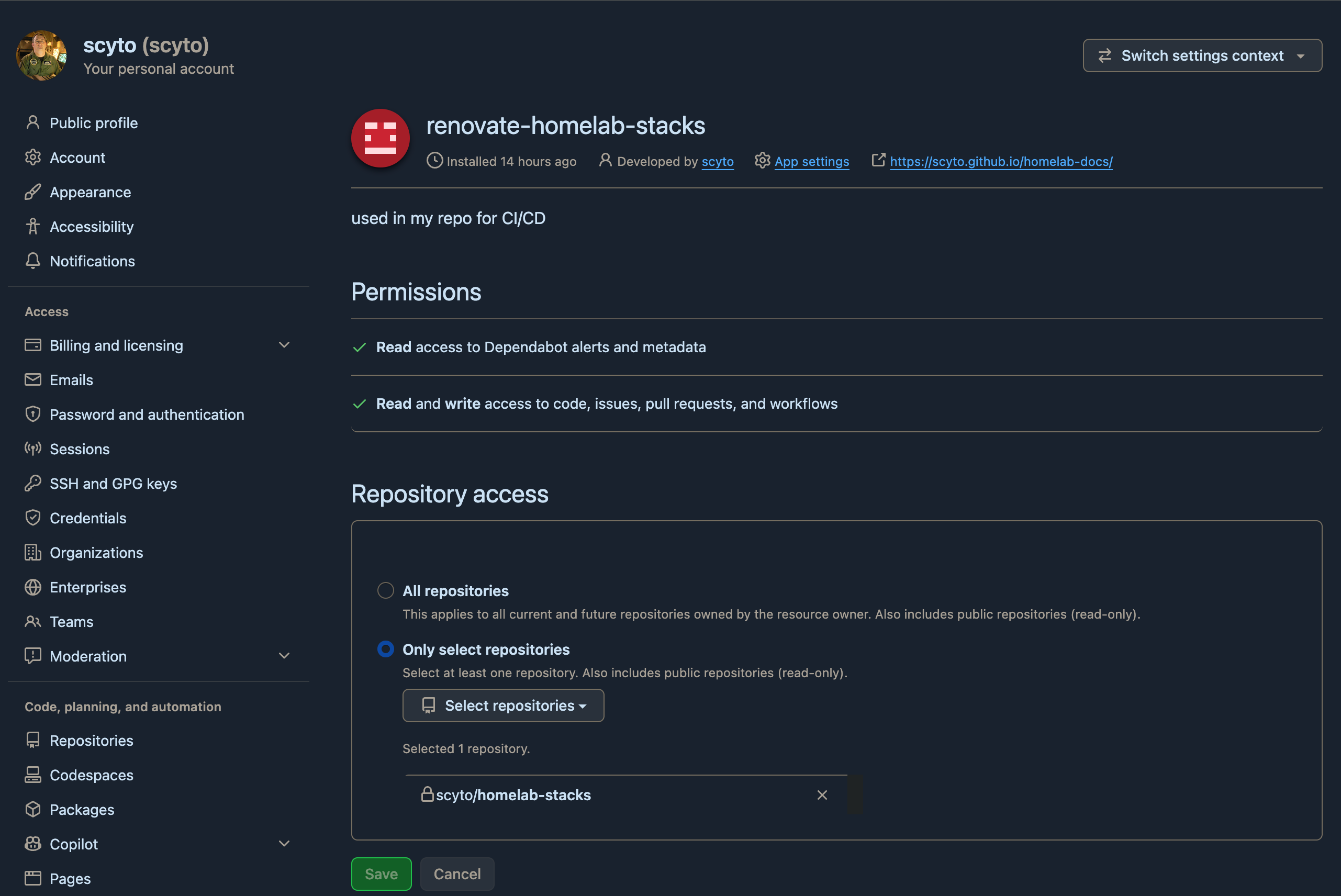The width and height of the screenshot is (1341, 896).
Task: Click the Organizations building icon
Action: (32, 552)
